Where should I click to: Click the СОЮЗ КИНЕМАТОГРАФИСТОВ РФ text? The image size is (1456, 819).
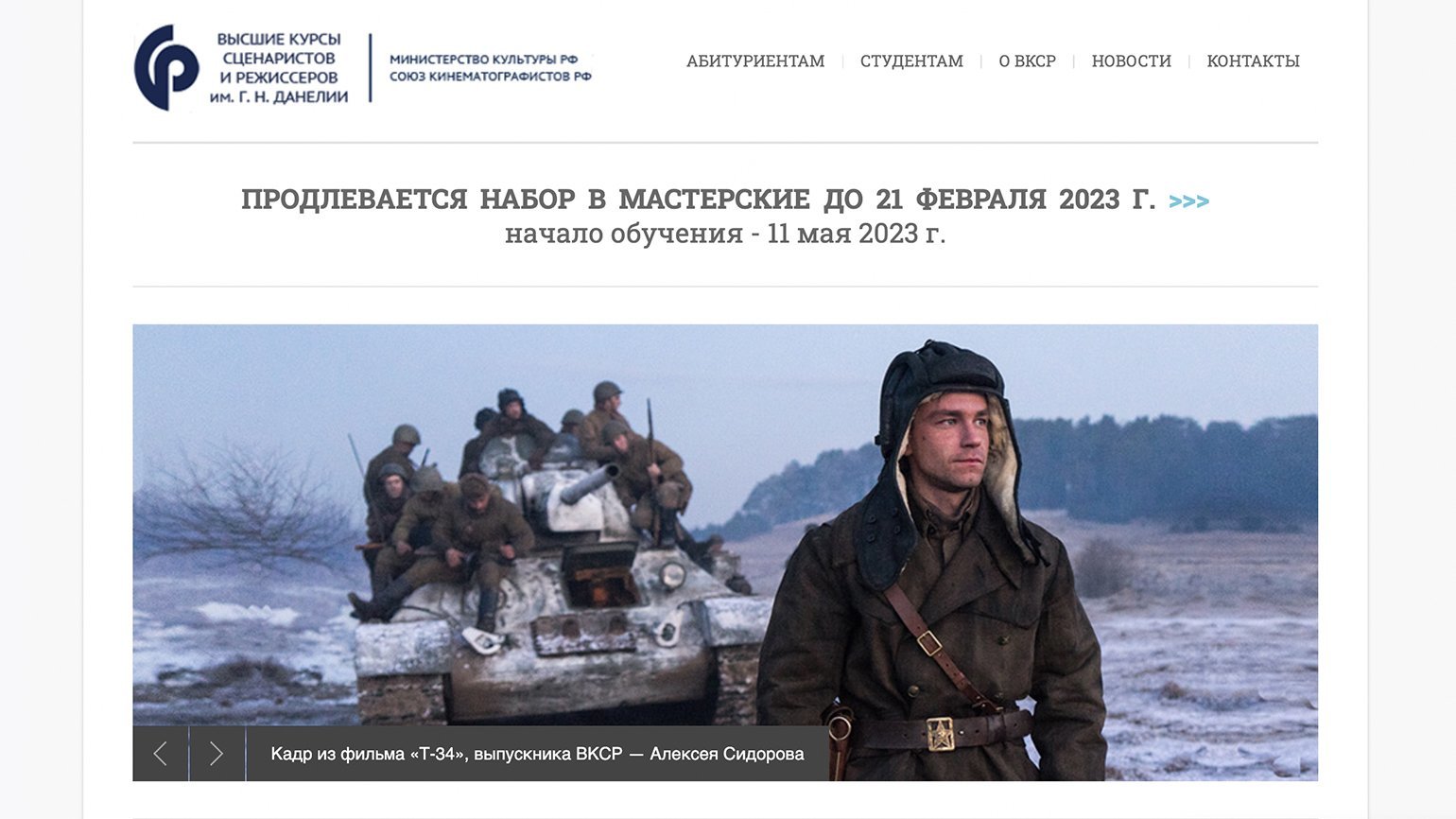tap(491, 77)
